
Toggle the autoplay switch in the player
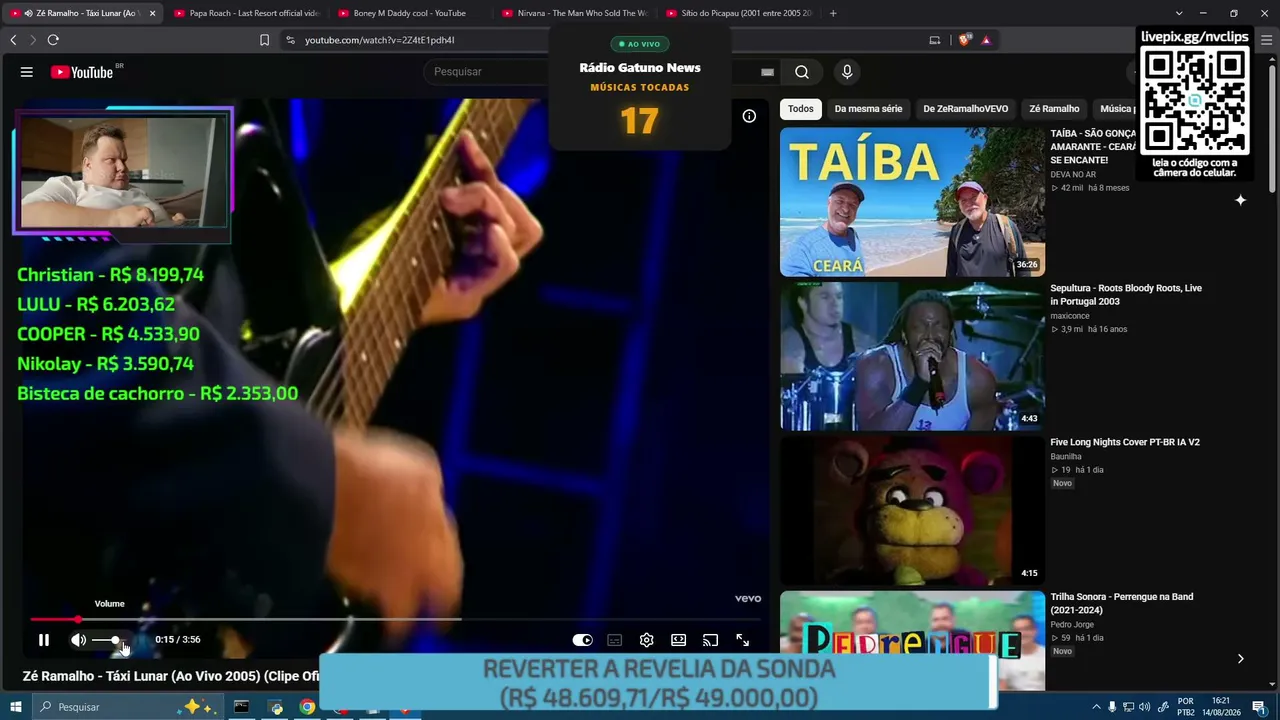click(x=582, y=640)
